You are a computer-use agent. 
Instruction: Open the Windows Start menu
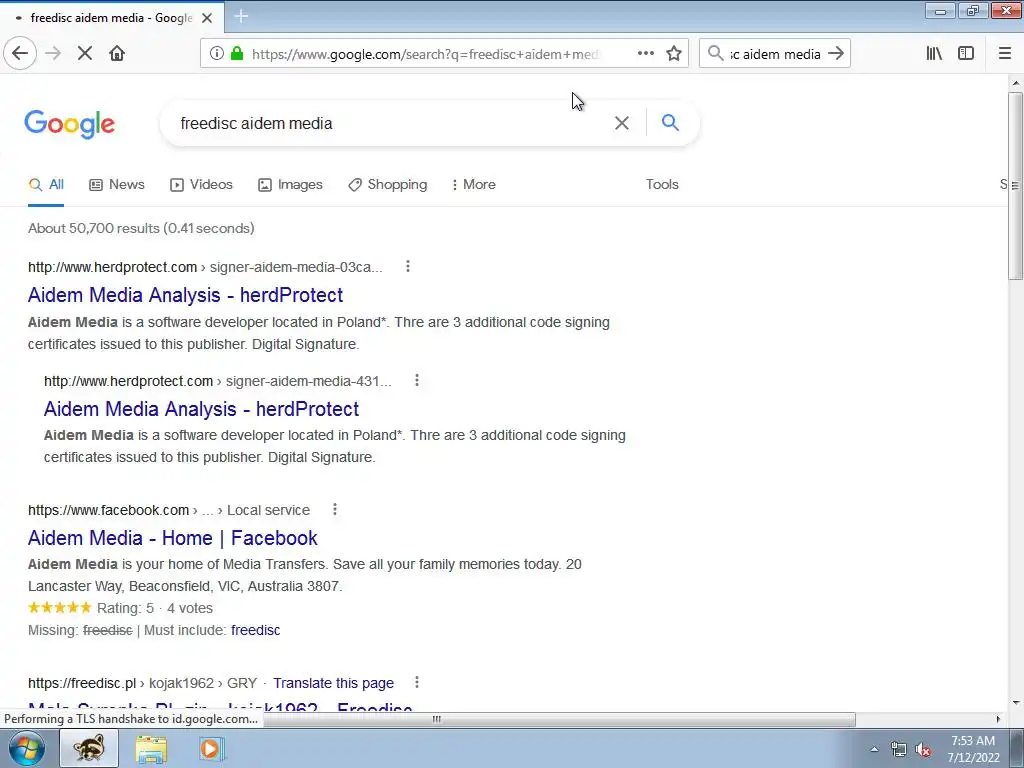[x=27, y=748]
